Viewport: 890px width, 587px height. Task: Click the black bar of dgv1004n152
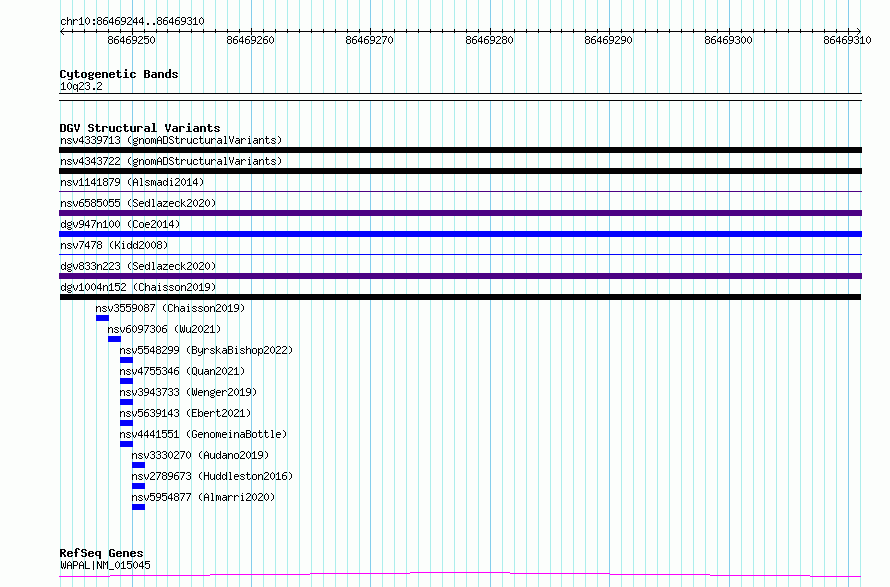pos(460,297)
